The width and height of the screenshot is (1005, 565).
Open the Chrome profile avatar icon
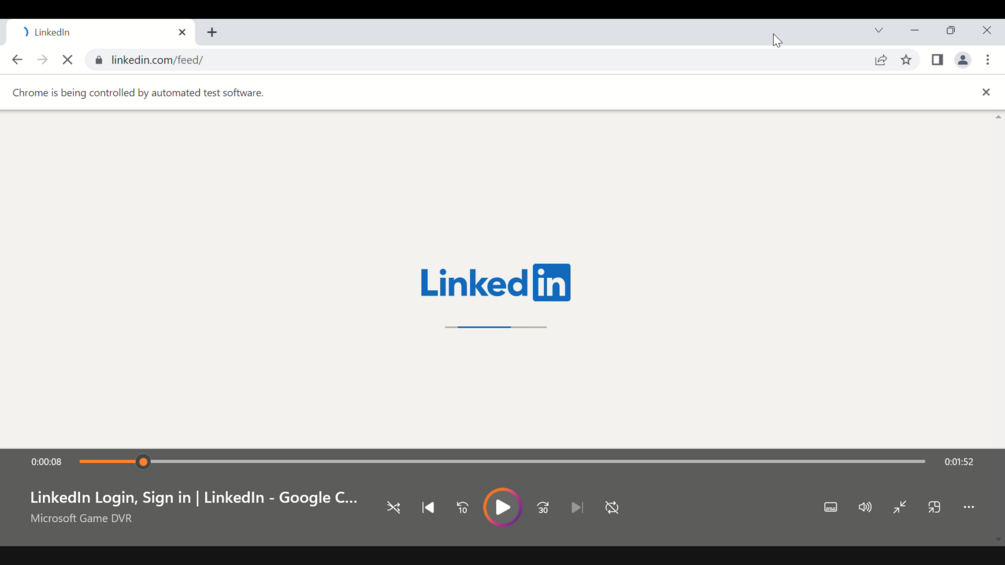click(963, 60)
